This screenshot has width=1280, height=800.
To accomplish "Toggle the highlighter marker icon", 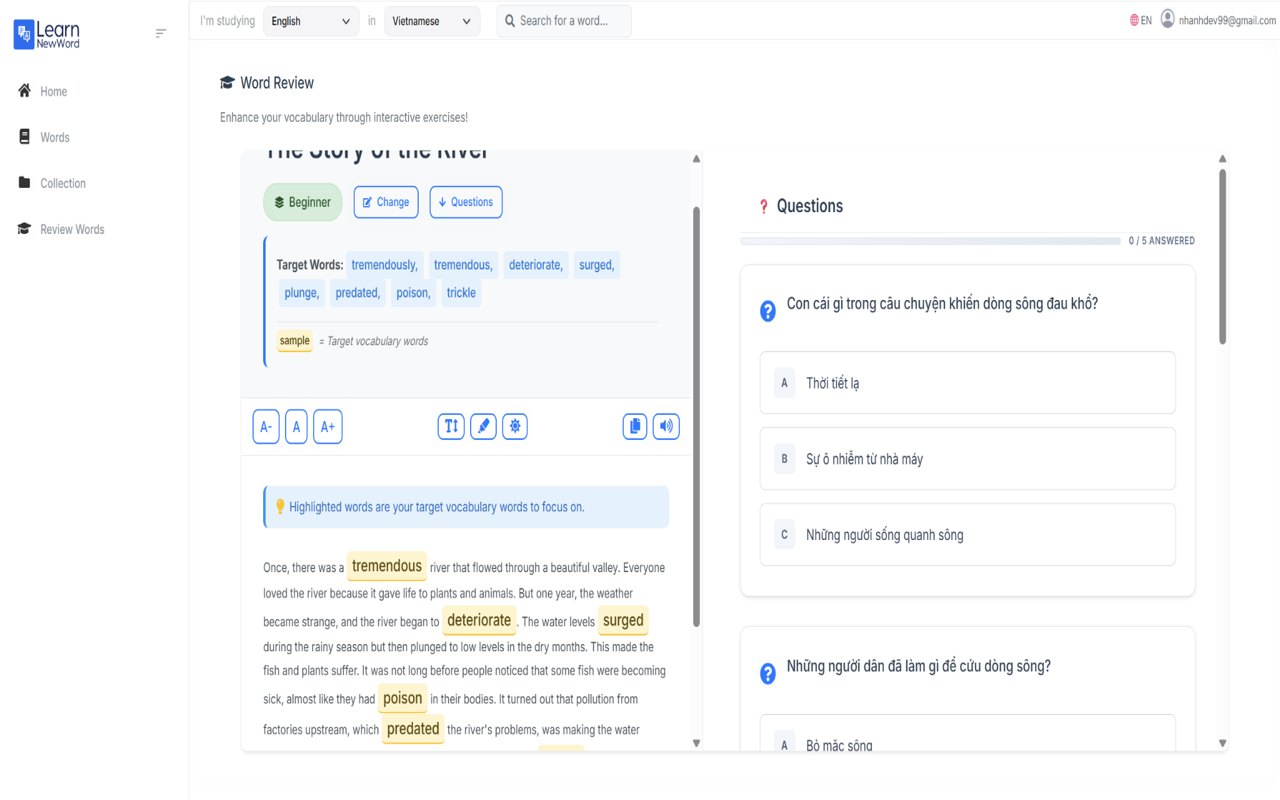I will coord(483,426).
